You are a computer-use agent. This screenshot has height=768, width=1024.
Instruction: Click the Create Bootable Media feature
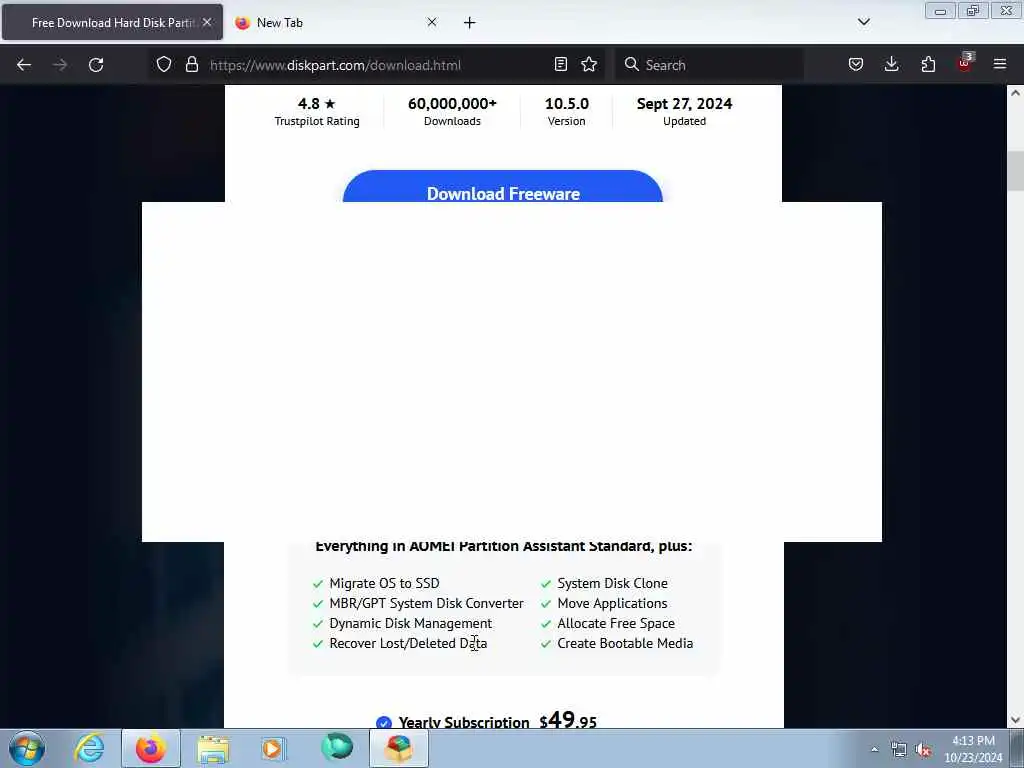[x=625, y=643]
